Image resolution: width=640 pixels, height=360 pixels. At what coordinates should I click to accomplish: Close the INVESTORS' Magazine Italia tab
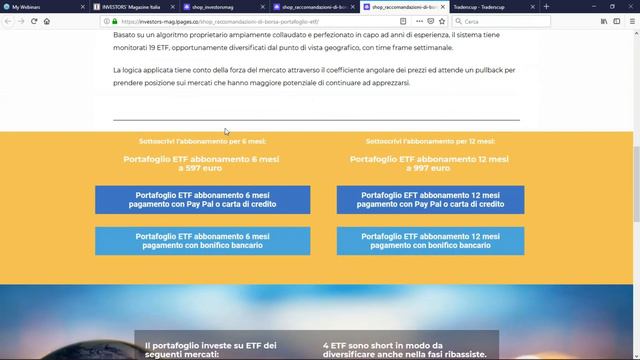[x=173, y=7]
